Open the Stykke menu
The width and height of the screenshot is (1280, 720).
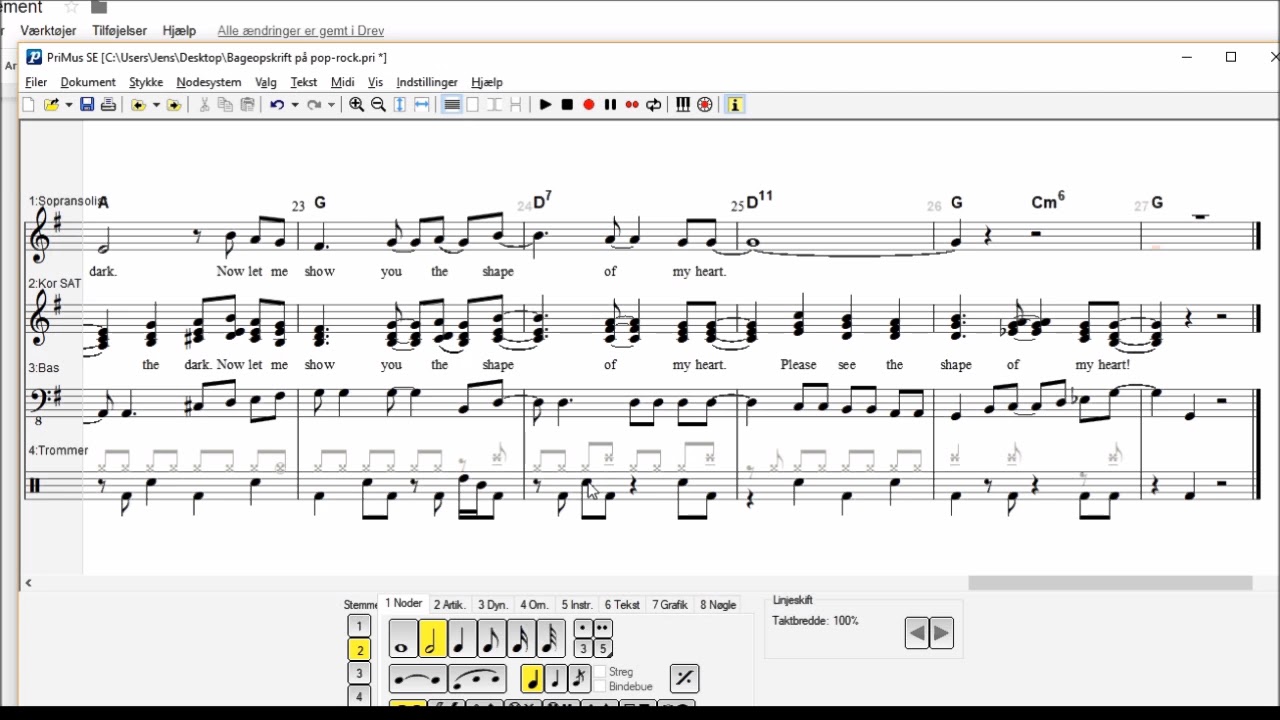coord(146,82)
